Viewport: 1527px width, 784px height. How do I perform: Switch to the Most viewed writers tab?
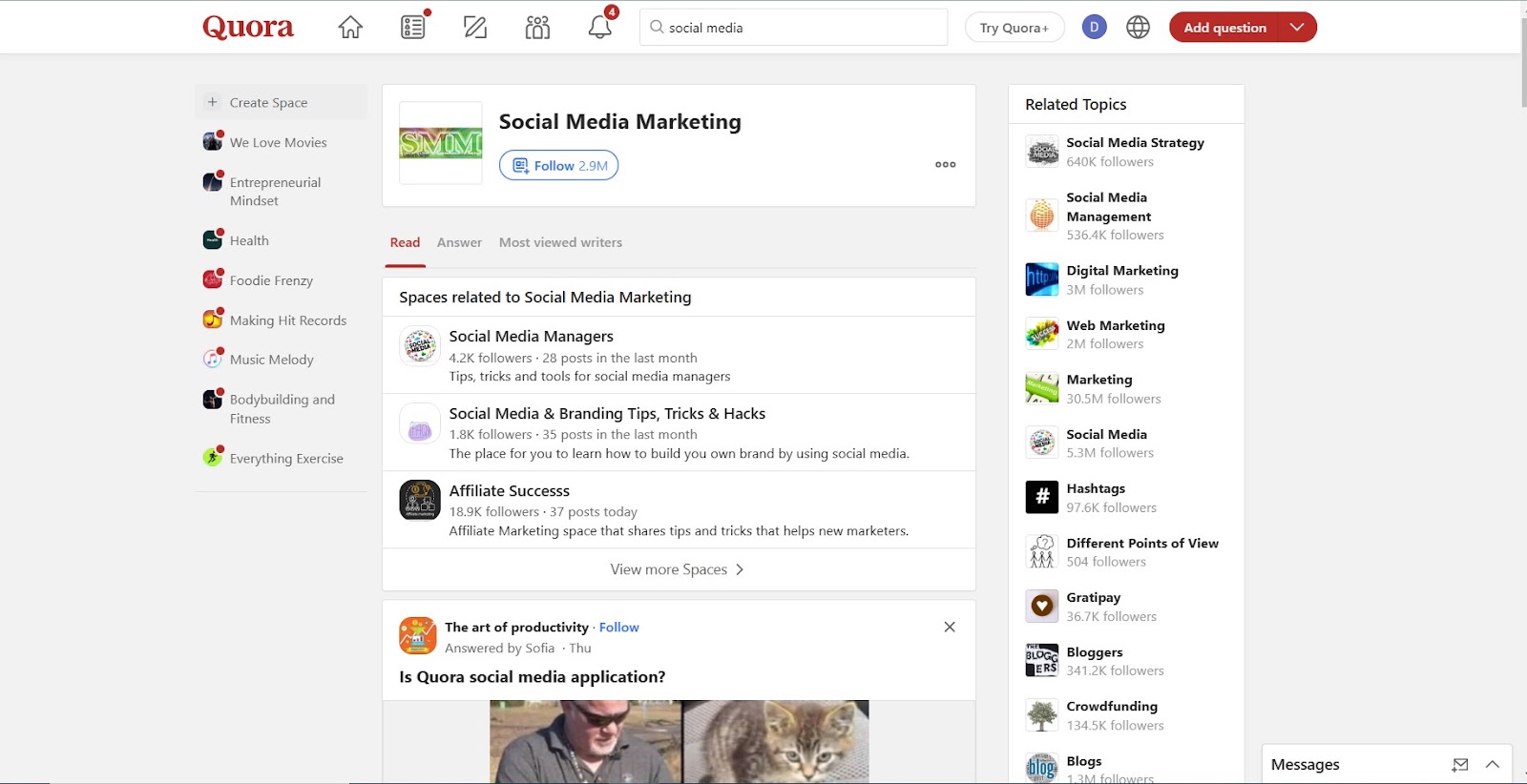click(560, 242)
